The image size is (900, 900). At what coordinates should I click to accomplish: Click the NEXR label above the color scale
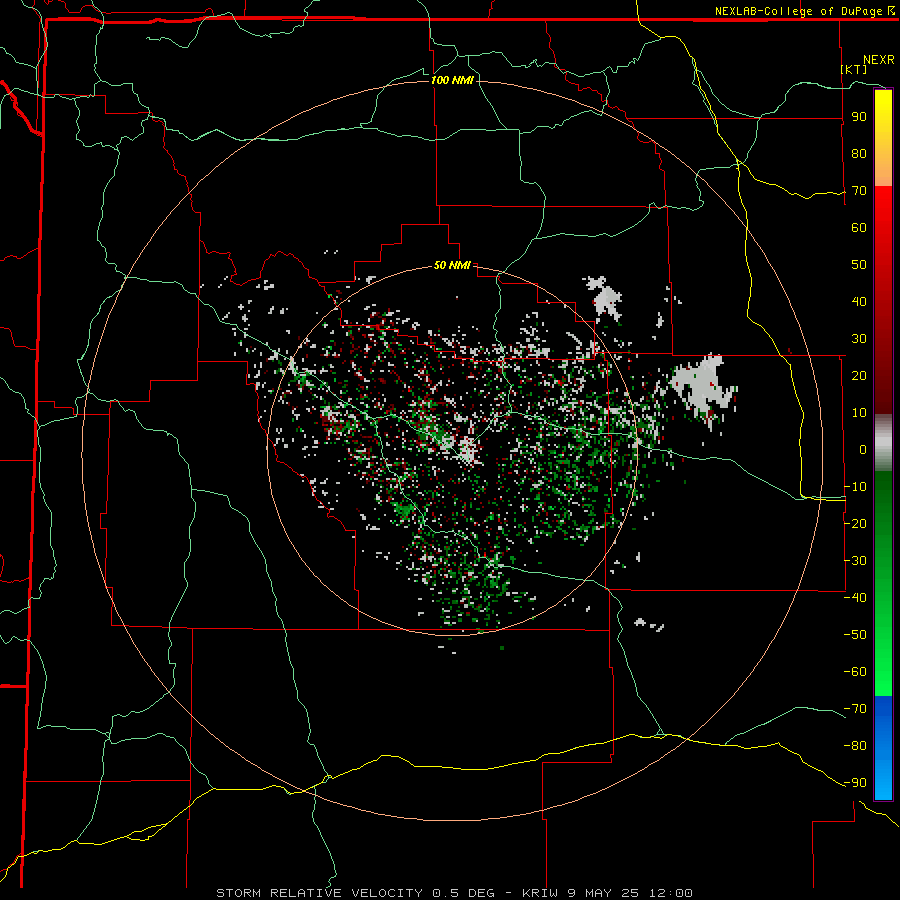click(x=879, y=59)
